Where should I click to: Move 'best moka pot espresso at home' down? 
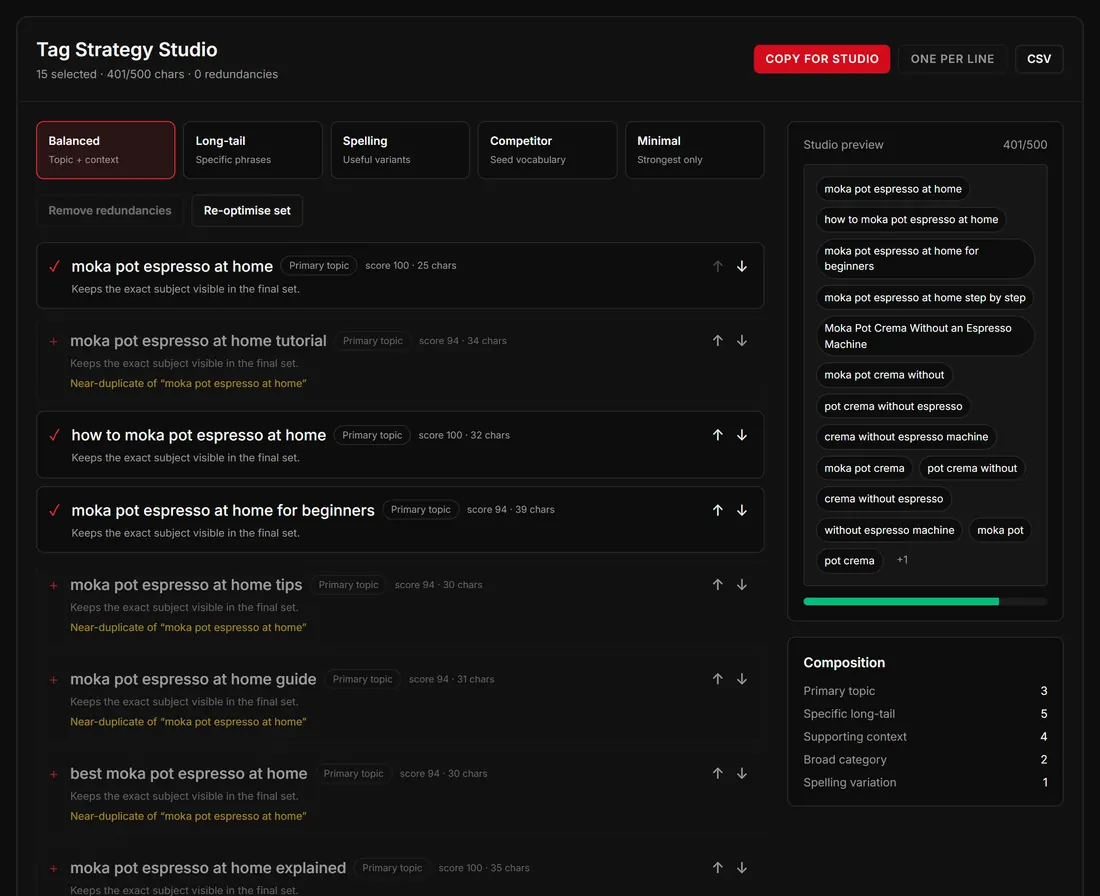(x=742, y=773)
